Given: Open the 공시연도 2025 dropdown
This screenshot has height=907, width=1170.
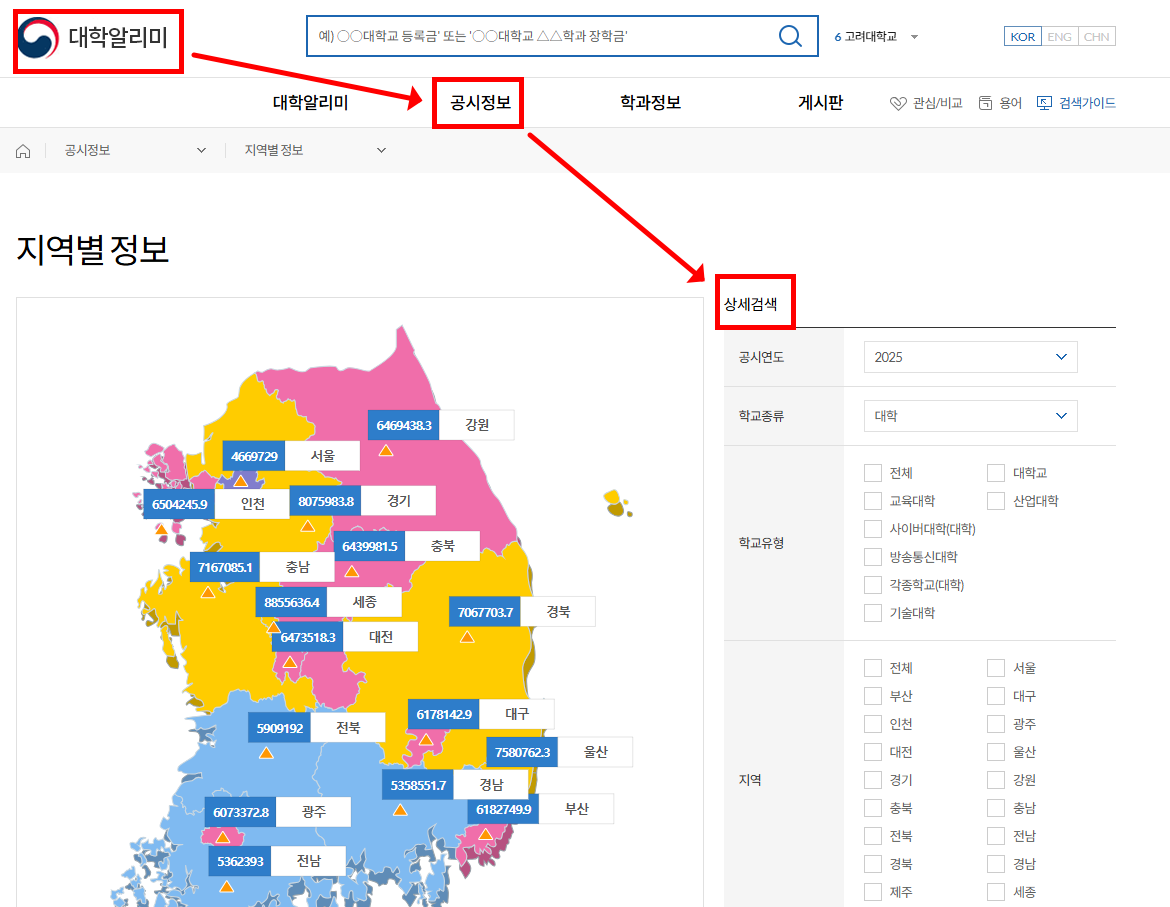Looking at the screenshot, I should [970, 357].
